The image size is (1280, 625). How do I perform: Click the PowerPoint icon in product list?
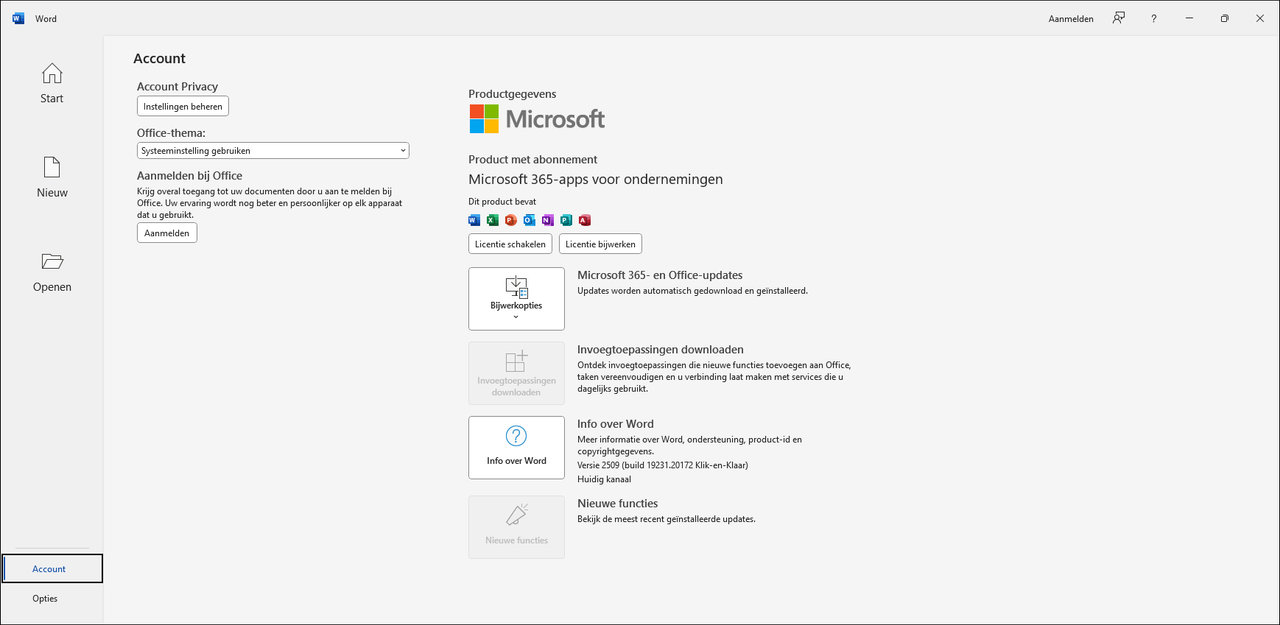click(x=510, y=220)
